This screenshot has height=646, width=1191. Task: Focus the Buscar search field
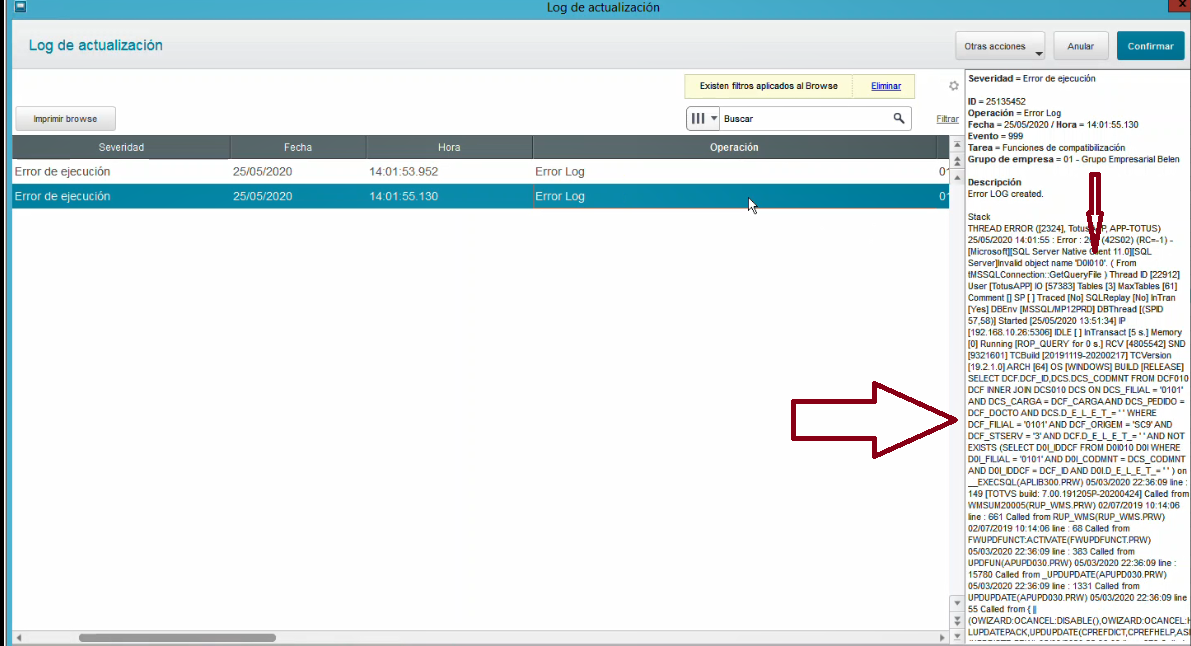point(805,119)
